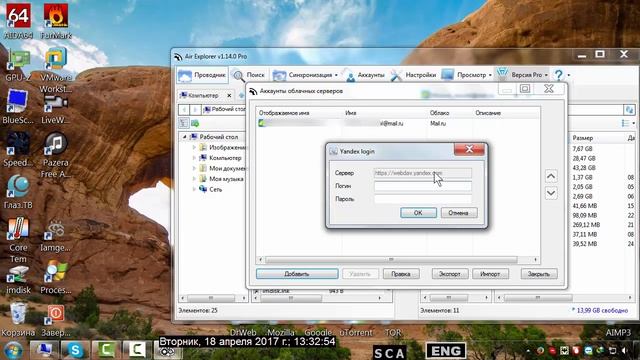Open Настройки in Air Explorer toolbar

(x=413, y=75)
